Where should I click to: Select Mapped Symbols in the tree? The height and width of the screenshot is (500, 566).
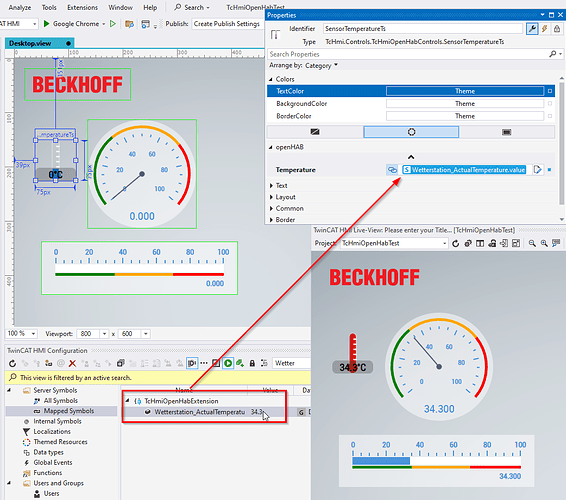[69, 411]
